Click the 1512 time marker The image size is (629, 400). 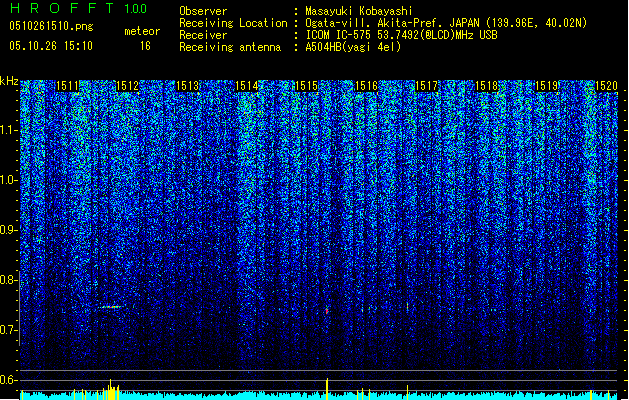[x=127, y=86]
